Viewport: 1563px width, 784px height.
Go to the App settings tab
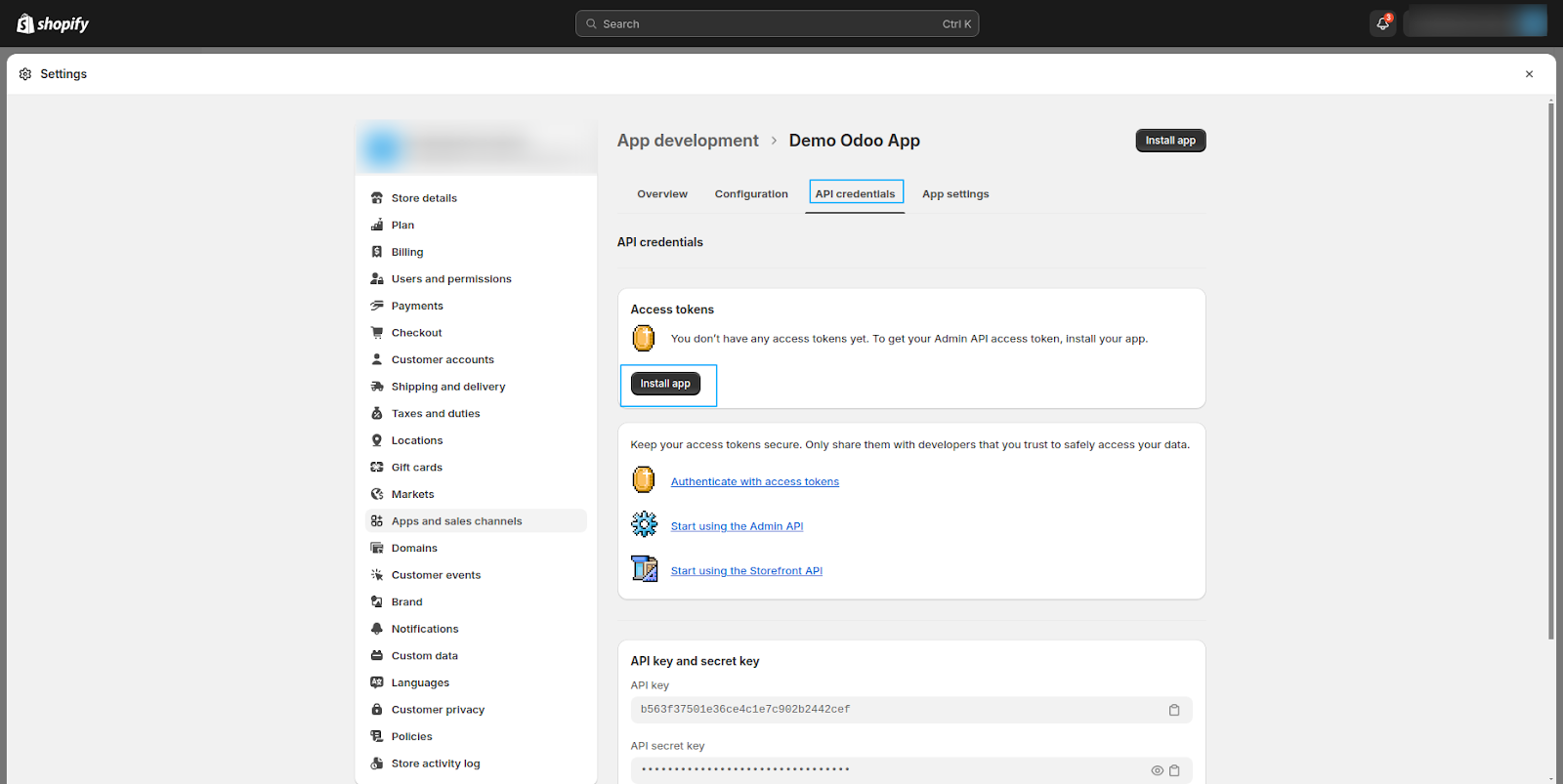tap(955, 194)
